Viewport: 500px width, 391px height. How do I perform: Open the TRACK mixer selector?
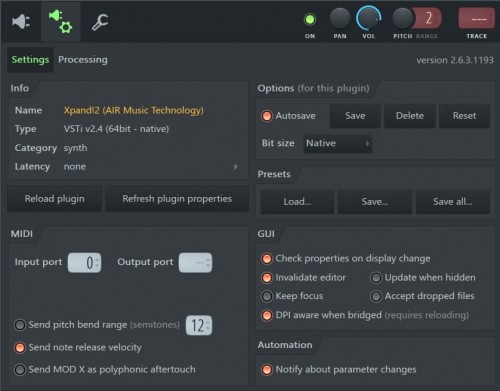pos(477,19)
